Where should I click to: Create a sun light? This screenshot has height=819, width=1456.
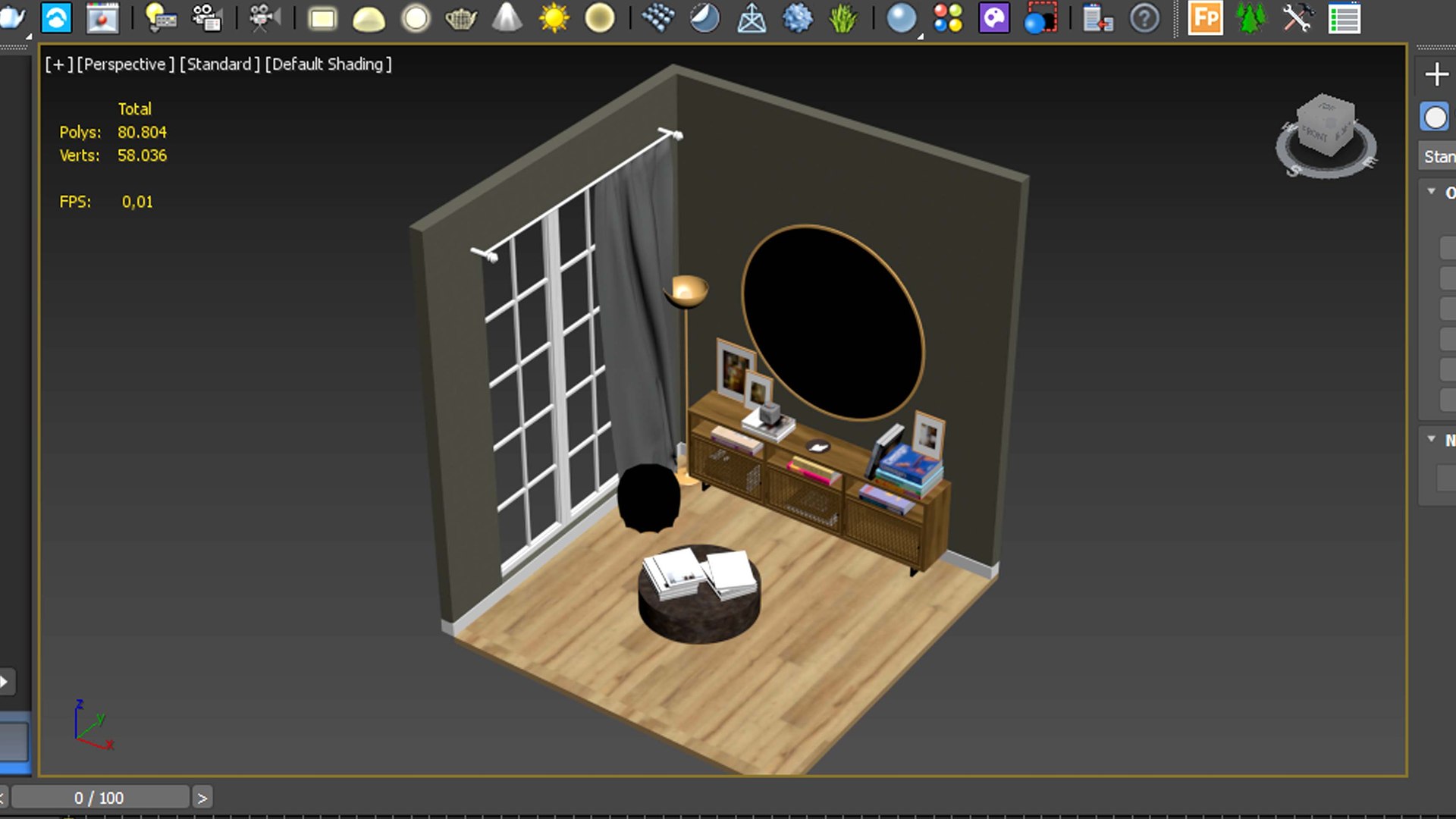pos(554,17)
